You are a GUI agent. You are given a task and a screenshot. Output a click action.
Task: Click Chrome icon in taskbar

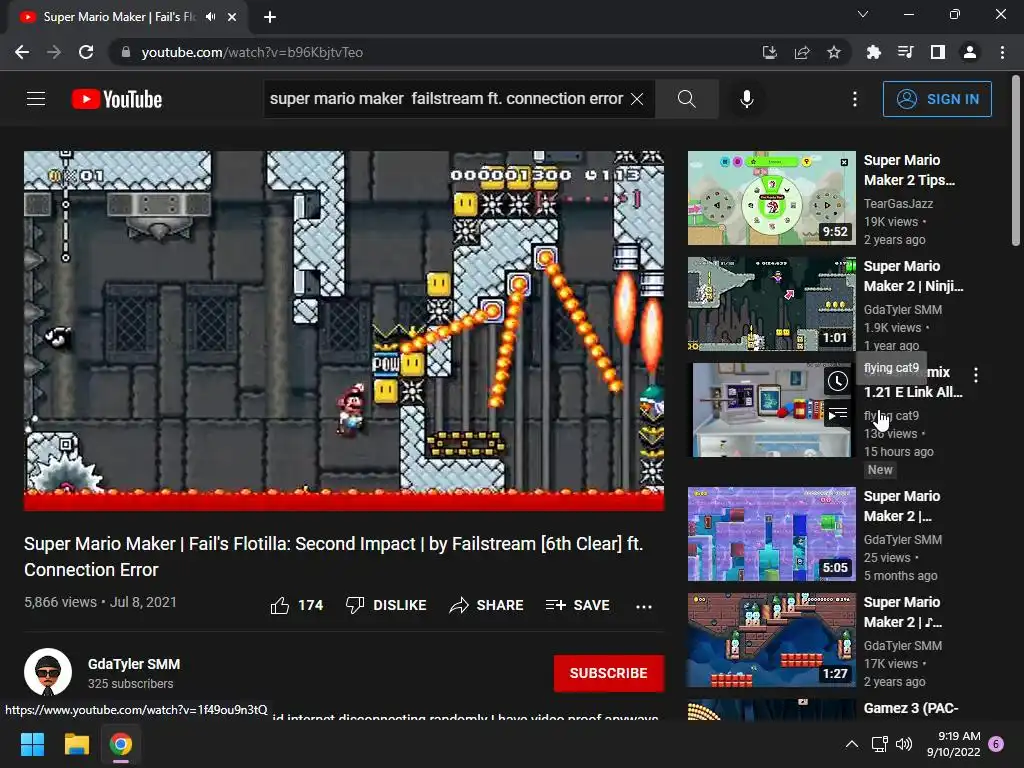121,744
